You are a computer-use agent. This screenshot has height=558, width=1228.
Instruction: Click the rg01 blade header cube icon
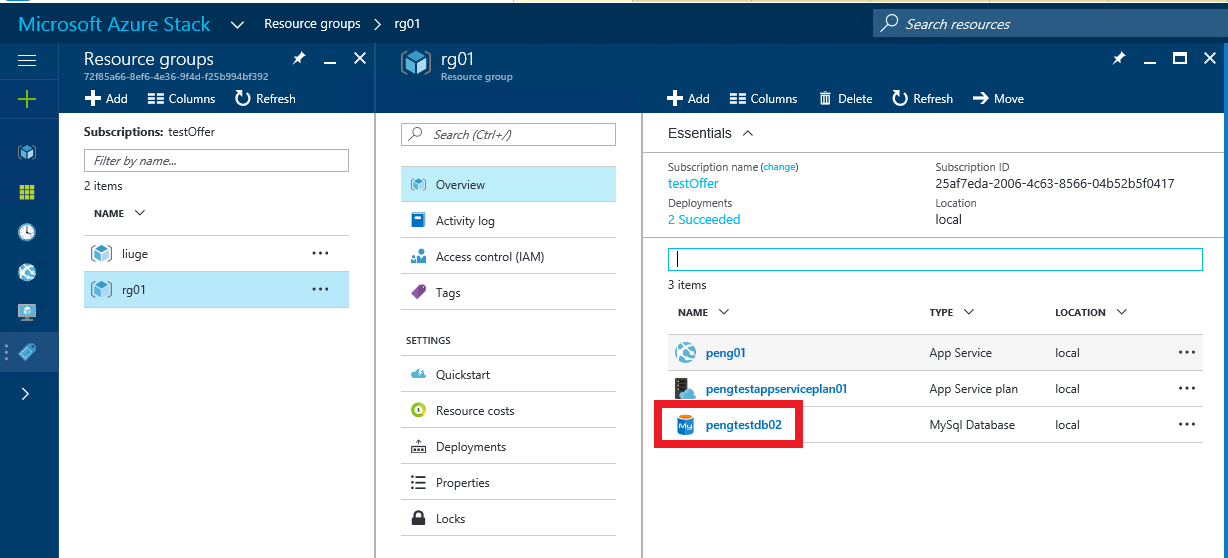(415, 63)
